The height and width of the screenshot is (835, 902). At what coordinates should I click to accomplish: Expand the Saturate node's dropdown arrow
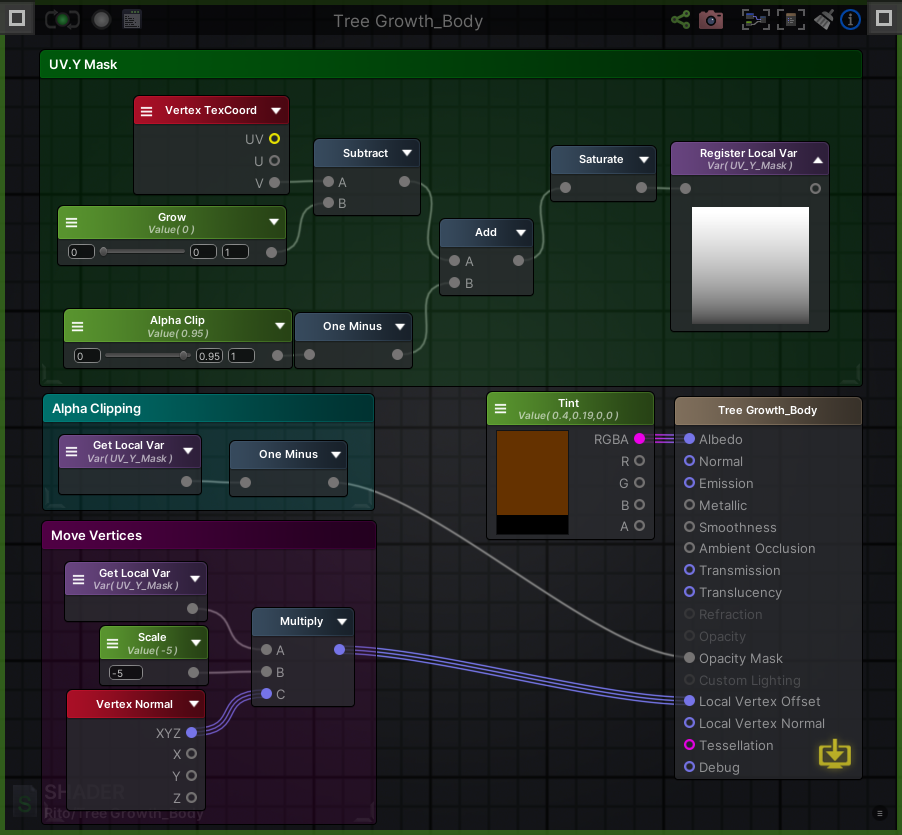click(644, 159)
